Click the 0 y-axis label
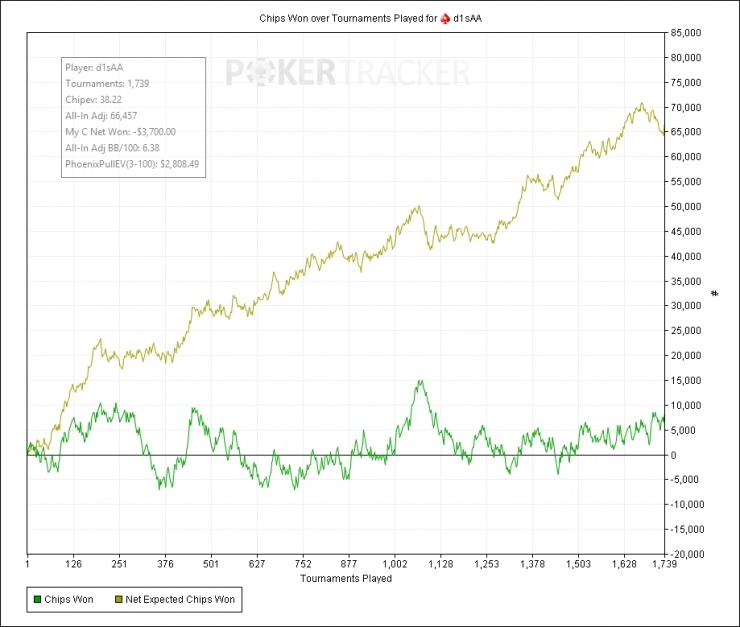This screenshot has height=627, width=740. [x=673, y=455]
